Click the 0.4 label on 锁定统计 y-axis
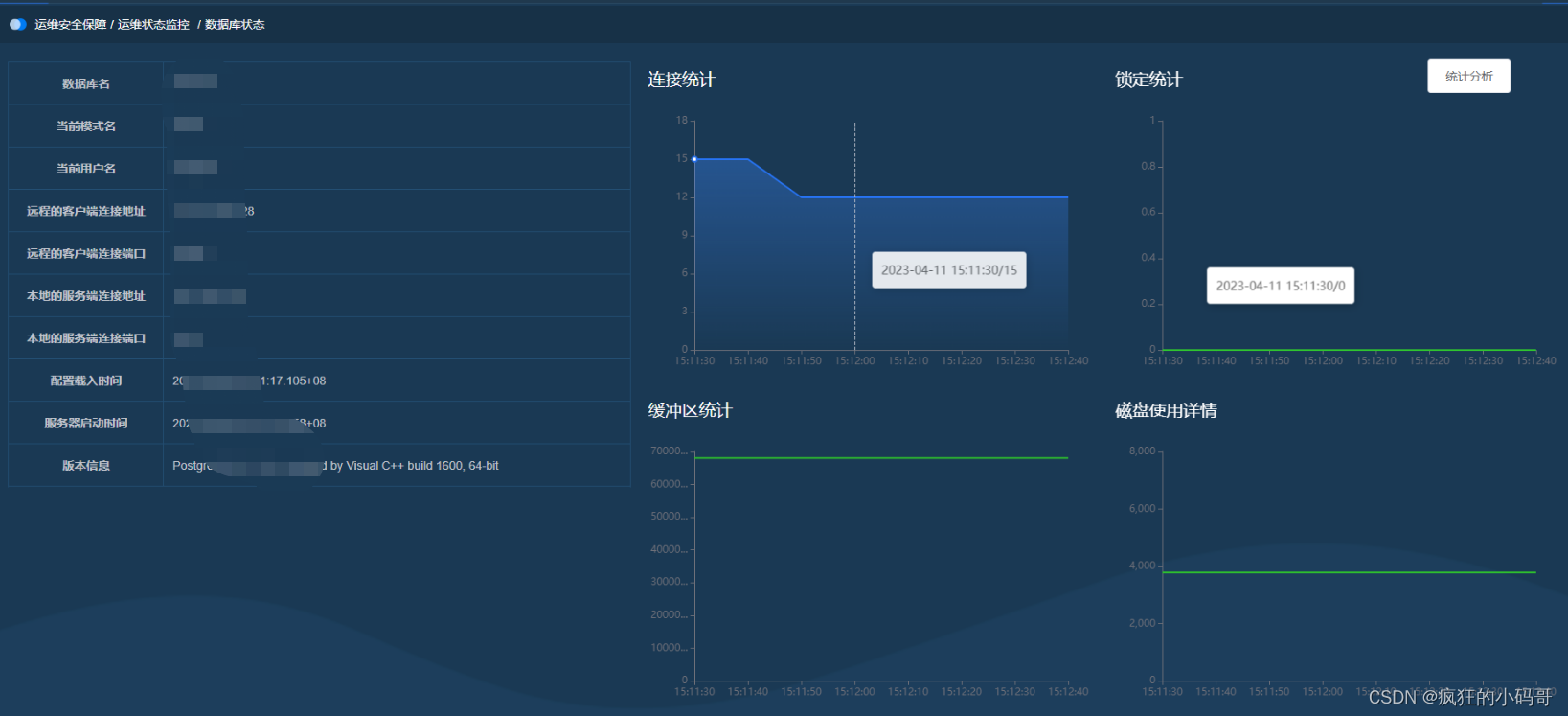The width and height of the screenshot is (1568, 716). click(1148, 258)
